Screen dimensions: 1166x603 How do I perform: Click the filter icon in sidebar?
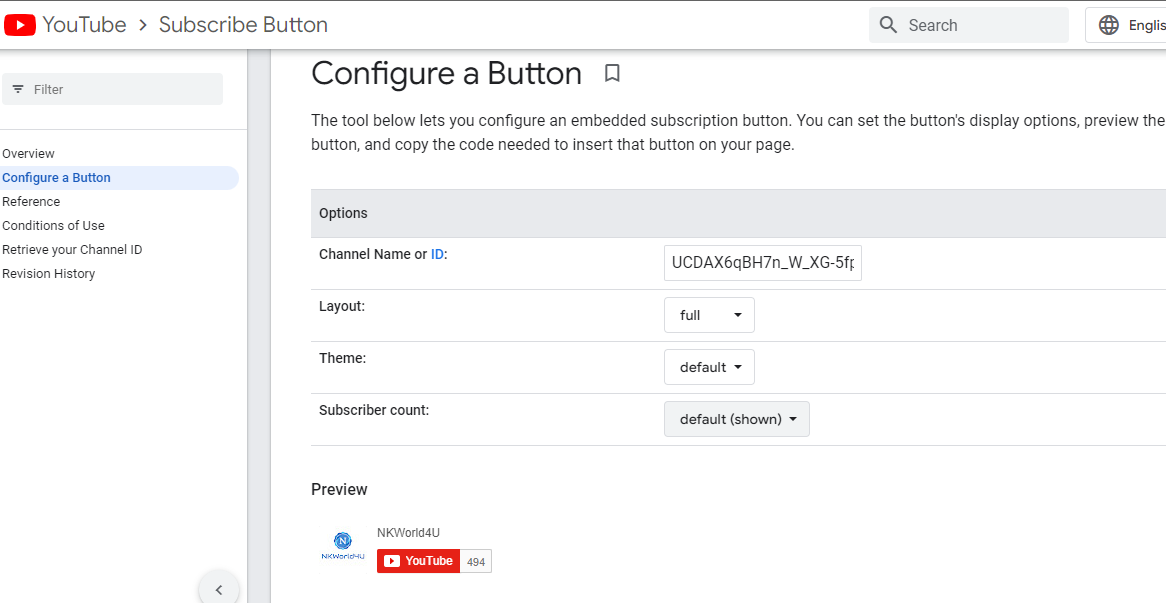tap(18, 89)
